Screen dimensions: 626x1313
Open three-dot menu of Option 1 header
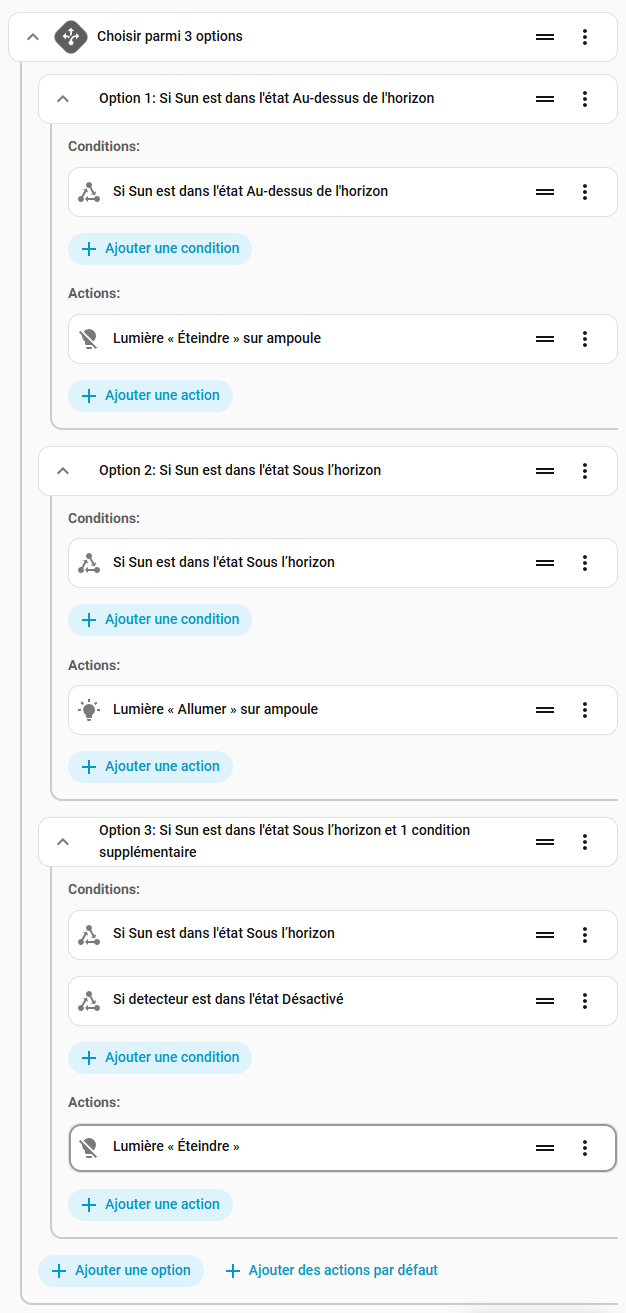tap(585, 99)
